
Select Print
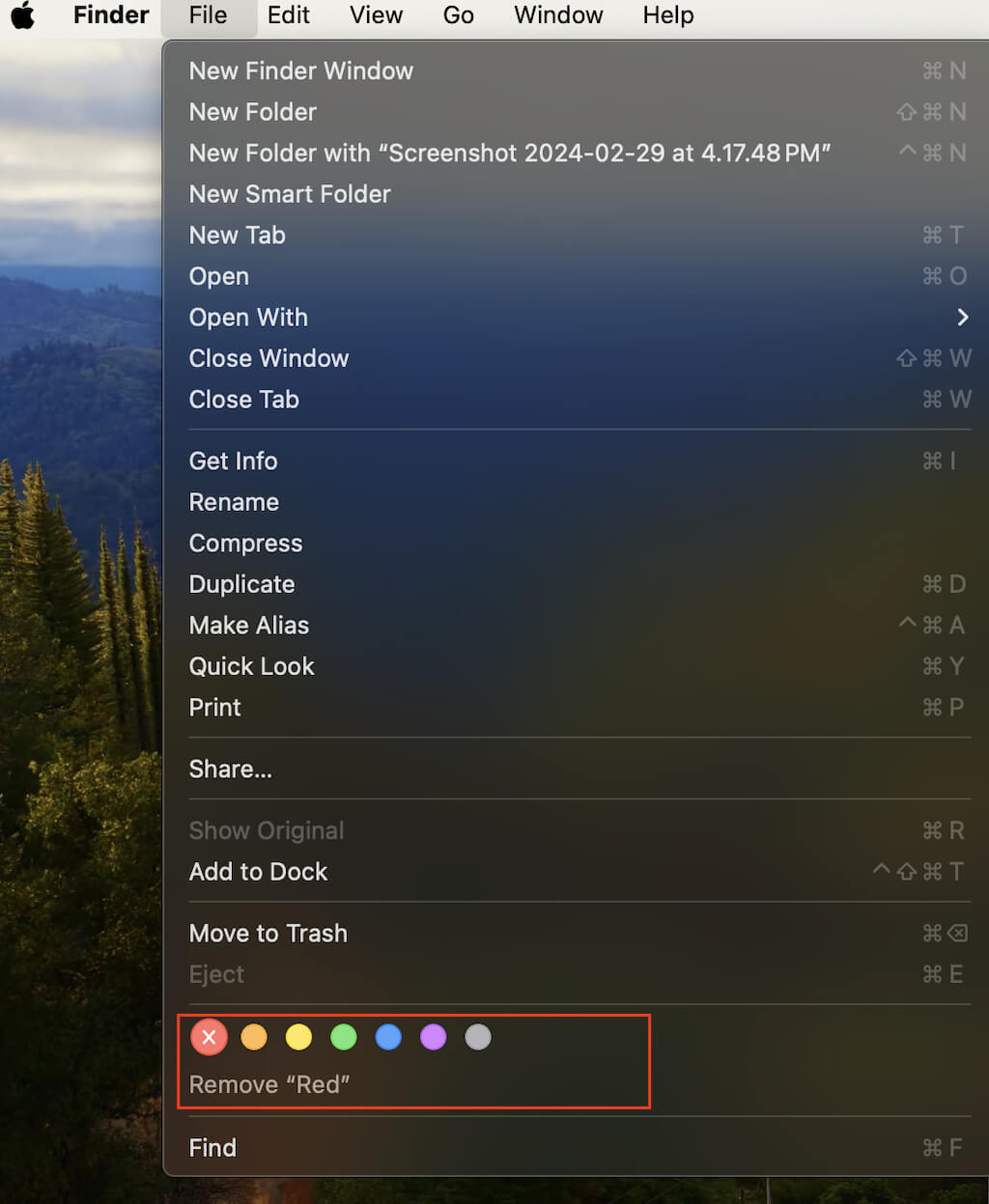click(577, 707)
